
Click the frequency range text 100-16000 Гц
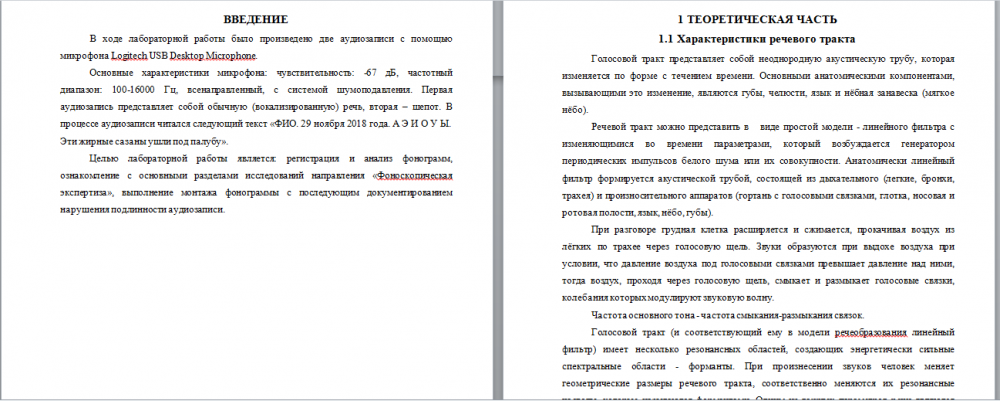point(122,90)
